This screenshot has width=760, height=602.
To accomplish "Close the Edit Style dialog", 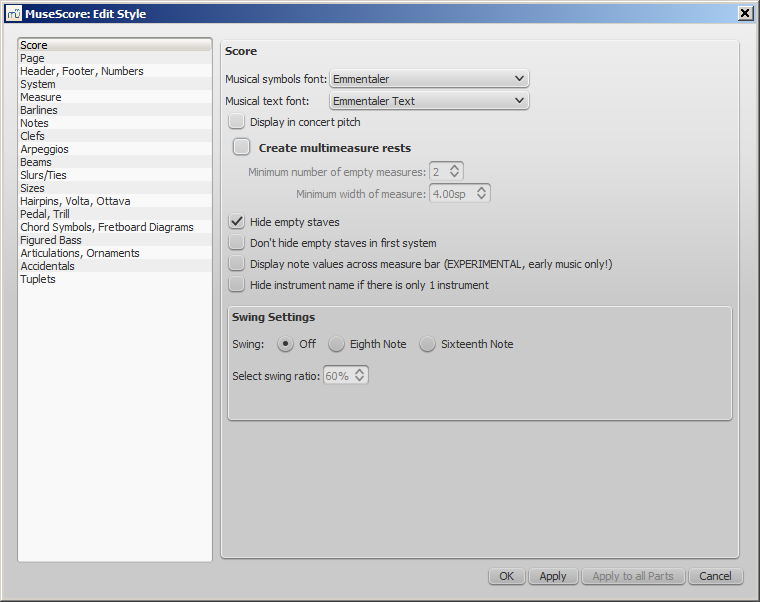I will (745, 13).
